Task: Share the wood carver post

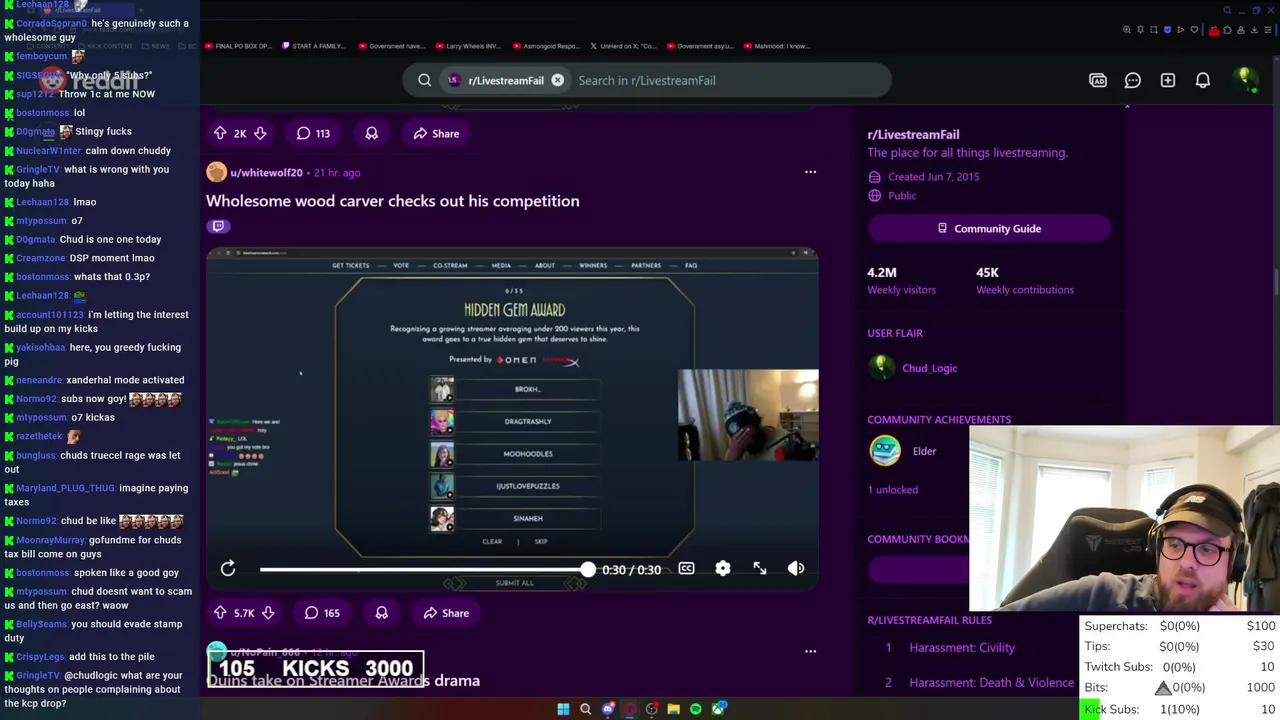Action: pyautogui.click(x=446, y=613)
